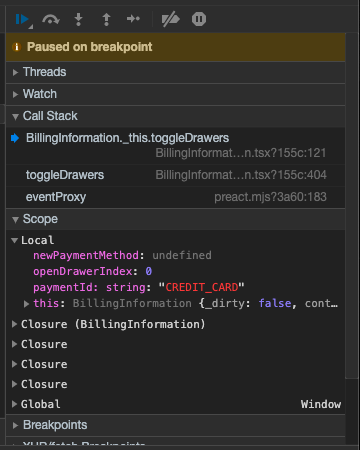
Task: Step over next function call
Action: pos(51,19)
